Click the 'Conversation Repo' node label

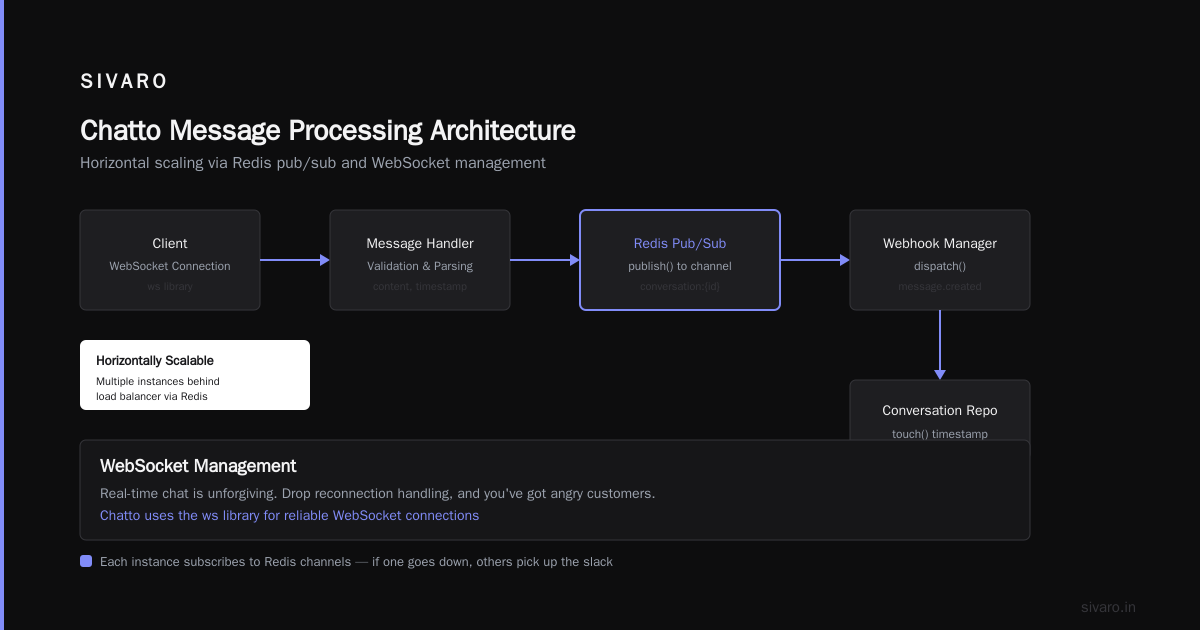940,410
